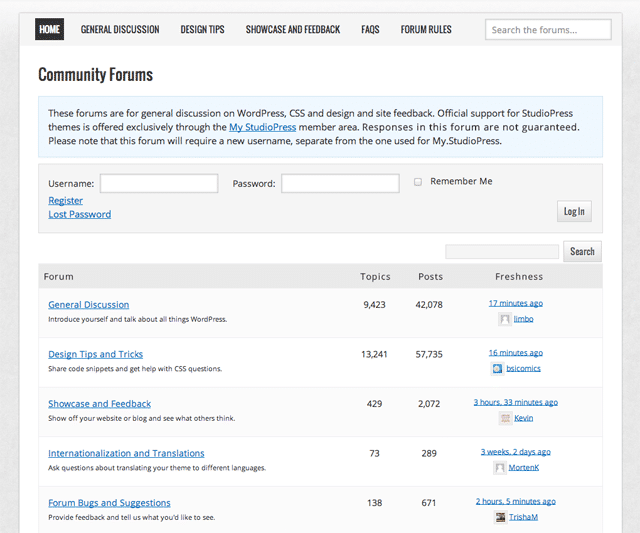Viewport: 640px width, 533px height.
Task: Focus the Password input field
Action: coord(340,184)
